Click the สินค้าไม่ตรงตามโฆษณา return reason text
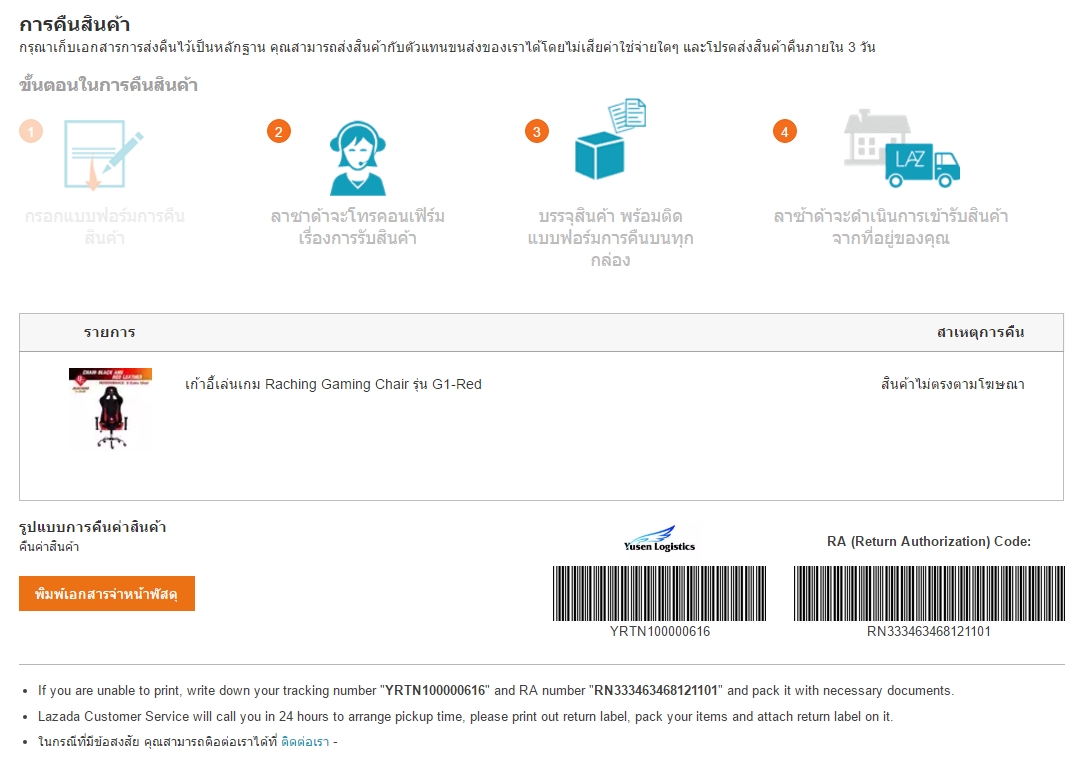Image resolution: width=1086 pixels, height=763 pixels. [x=952, y=384]
